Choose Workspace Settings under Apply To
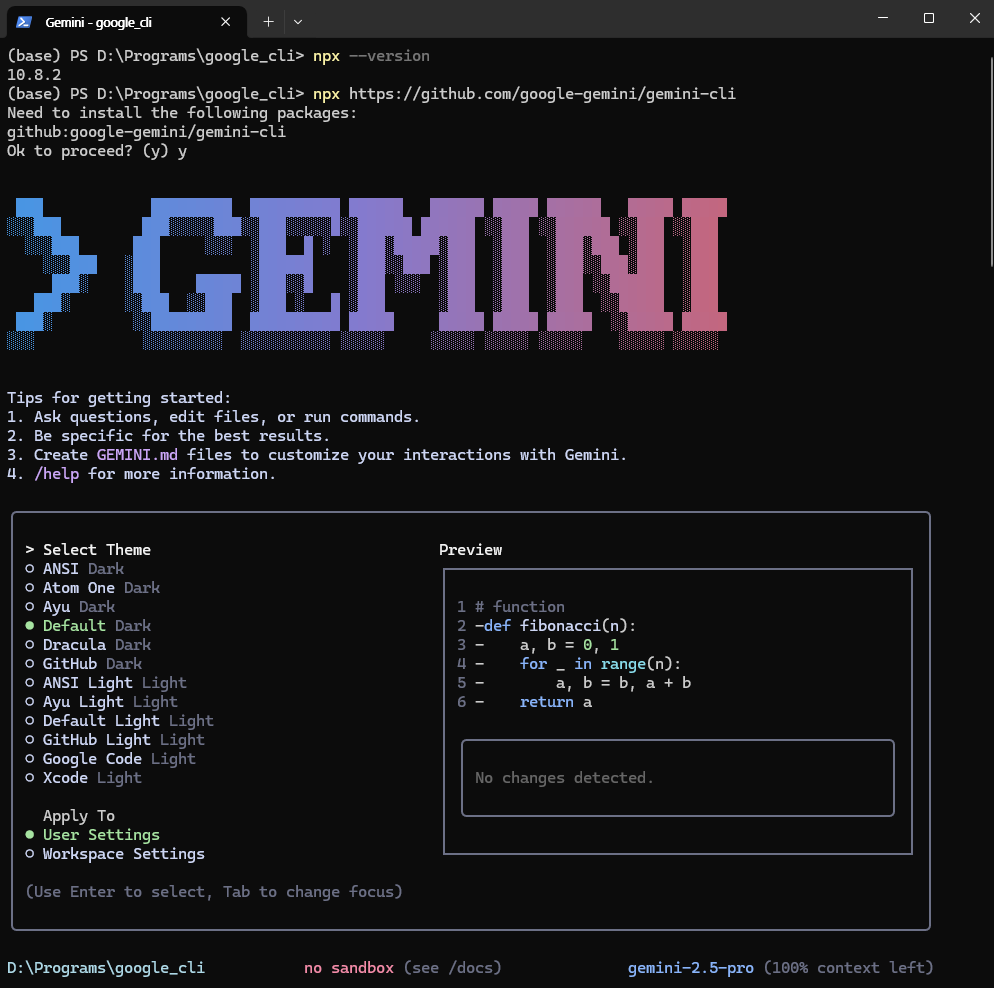Screen dimensions: 994x988 click(x=115, y=854)
